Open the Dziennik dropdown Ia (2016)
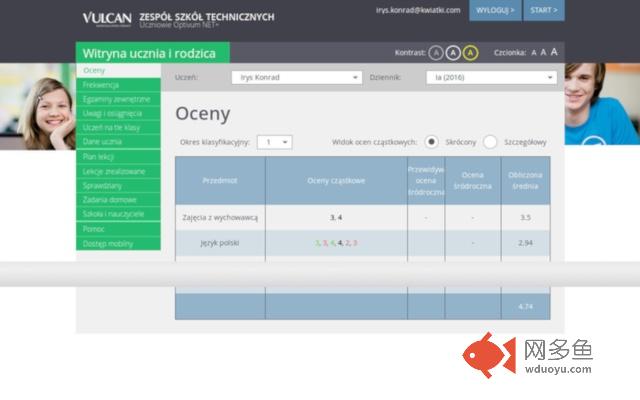This screenshot has width=640, height=400. coord(491,77)
